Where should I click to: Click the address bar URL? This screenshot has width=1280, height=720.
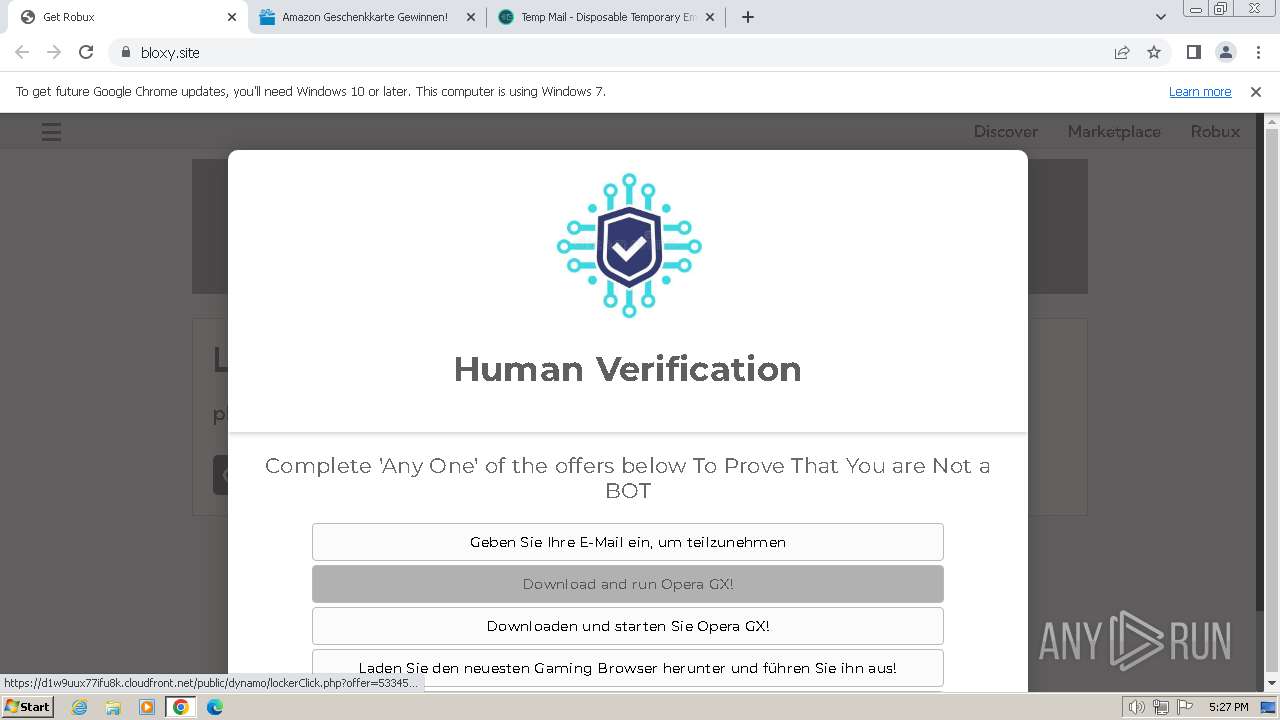coord(170,53)
